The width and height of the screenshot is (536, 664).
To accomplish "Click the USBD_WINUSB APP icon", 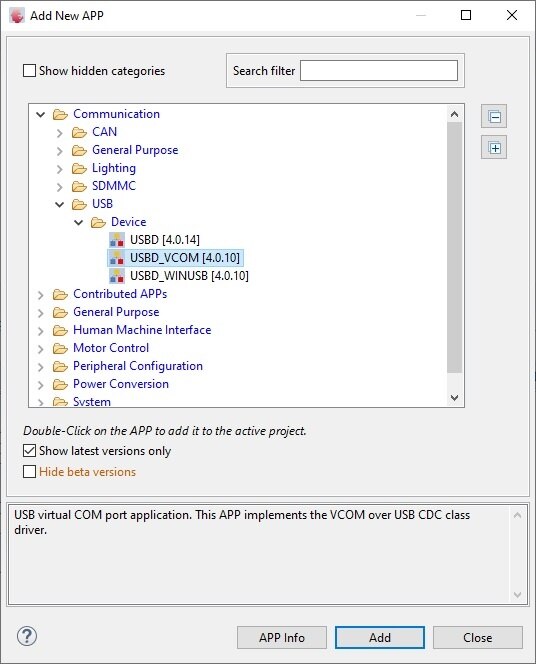I will click(117, 276).
